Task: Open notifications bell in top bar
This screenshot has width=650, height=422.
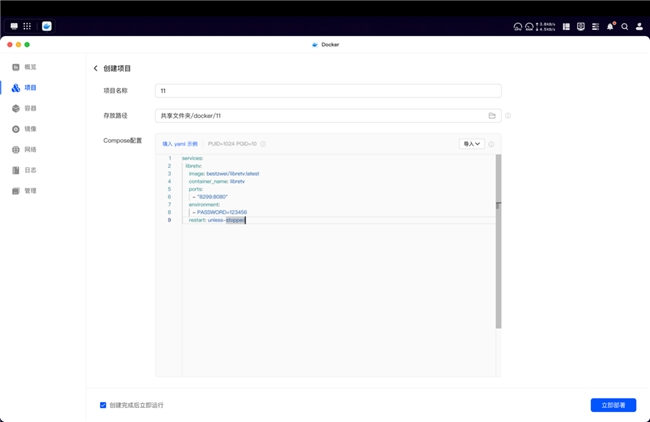Action: click(610, 27)
